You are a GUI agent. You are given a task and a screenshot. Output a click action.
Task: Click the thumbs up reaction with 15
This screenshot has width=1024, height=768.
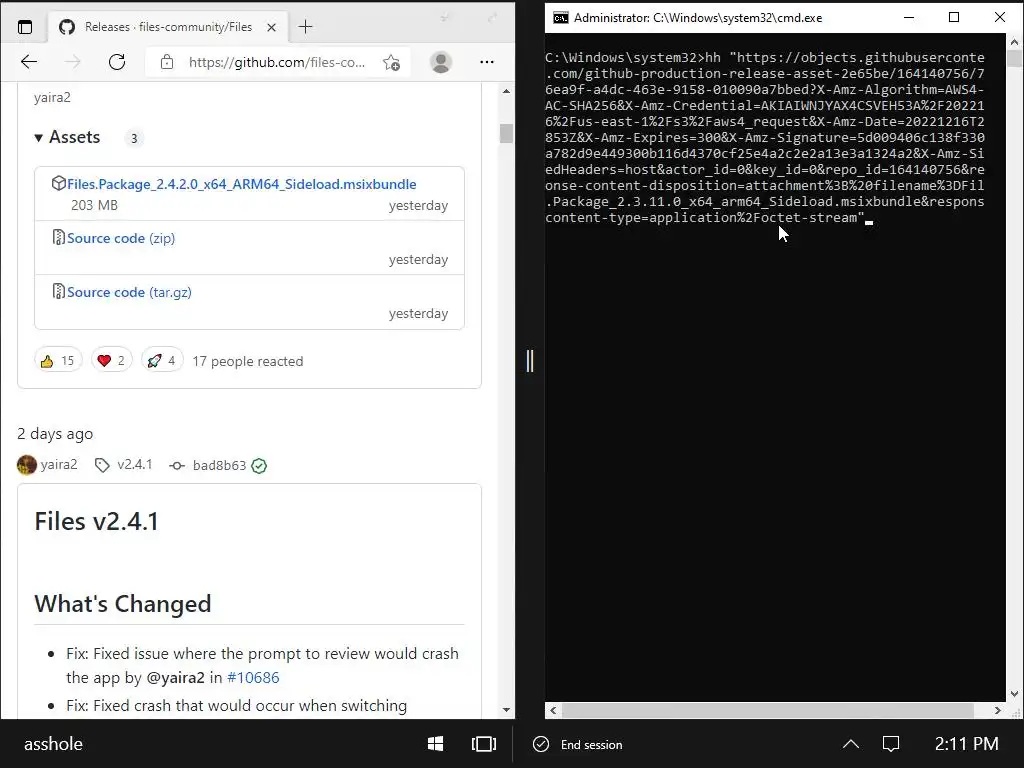(x=57, y=360)
